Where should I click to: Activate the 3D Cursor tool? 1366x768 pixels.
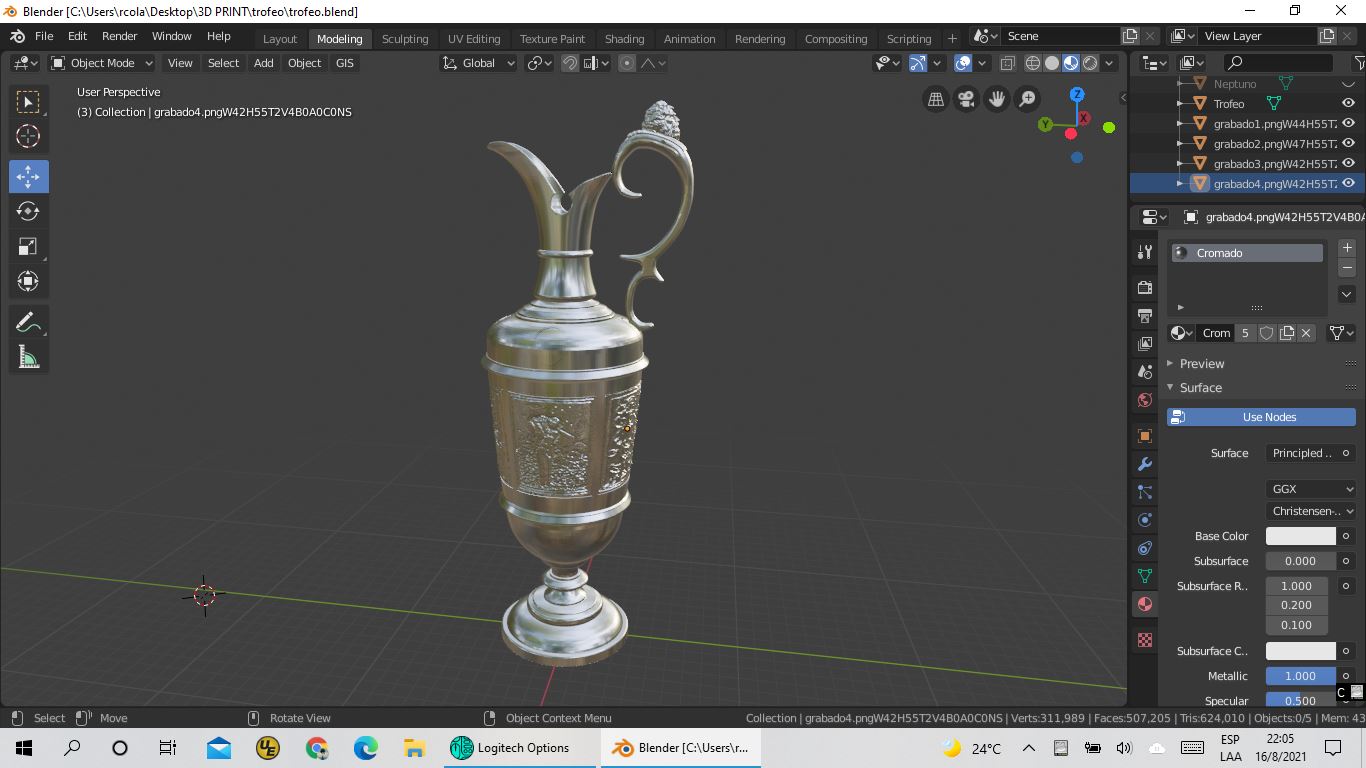point(28,136)
